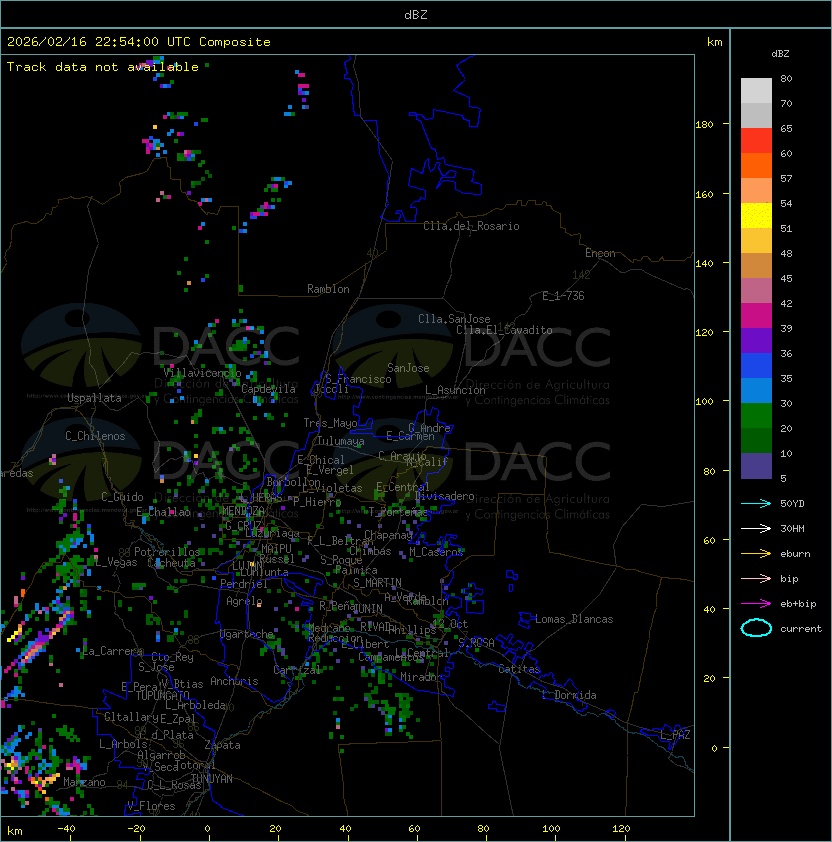
Task: Click the cyan 50YD arrow symbol
Action: pyautogui.click(x=756, y=503)
